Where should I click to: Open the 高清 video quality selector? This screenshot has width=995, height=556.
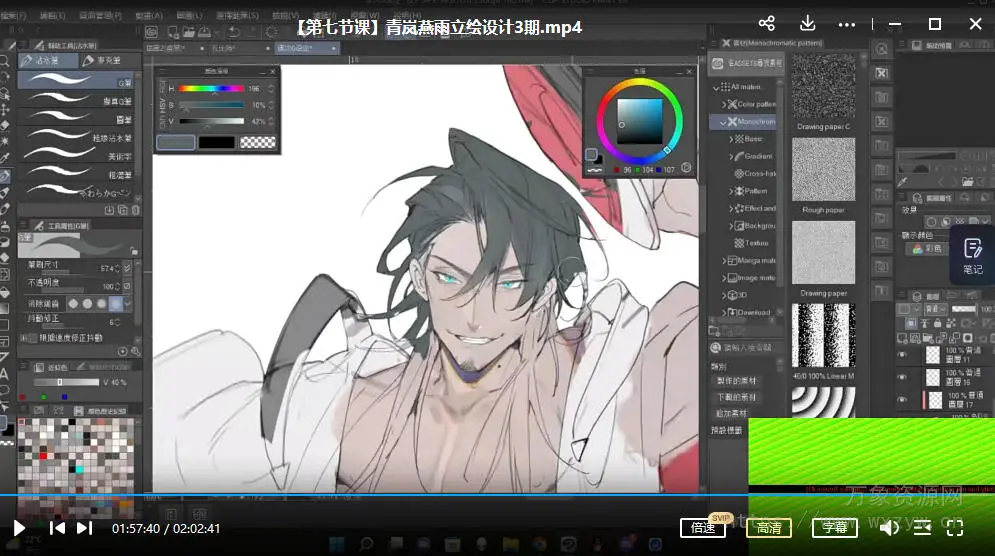[x=768, y=528]
